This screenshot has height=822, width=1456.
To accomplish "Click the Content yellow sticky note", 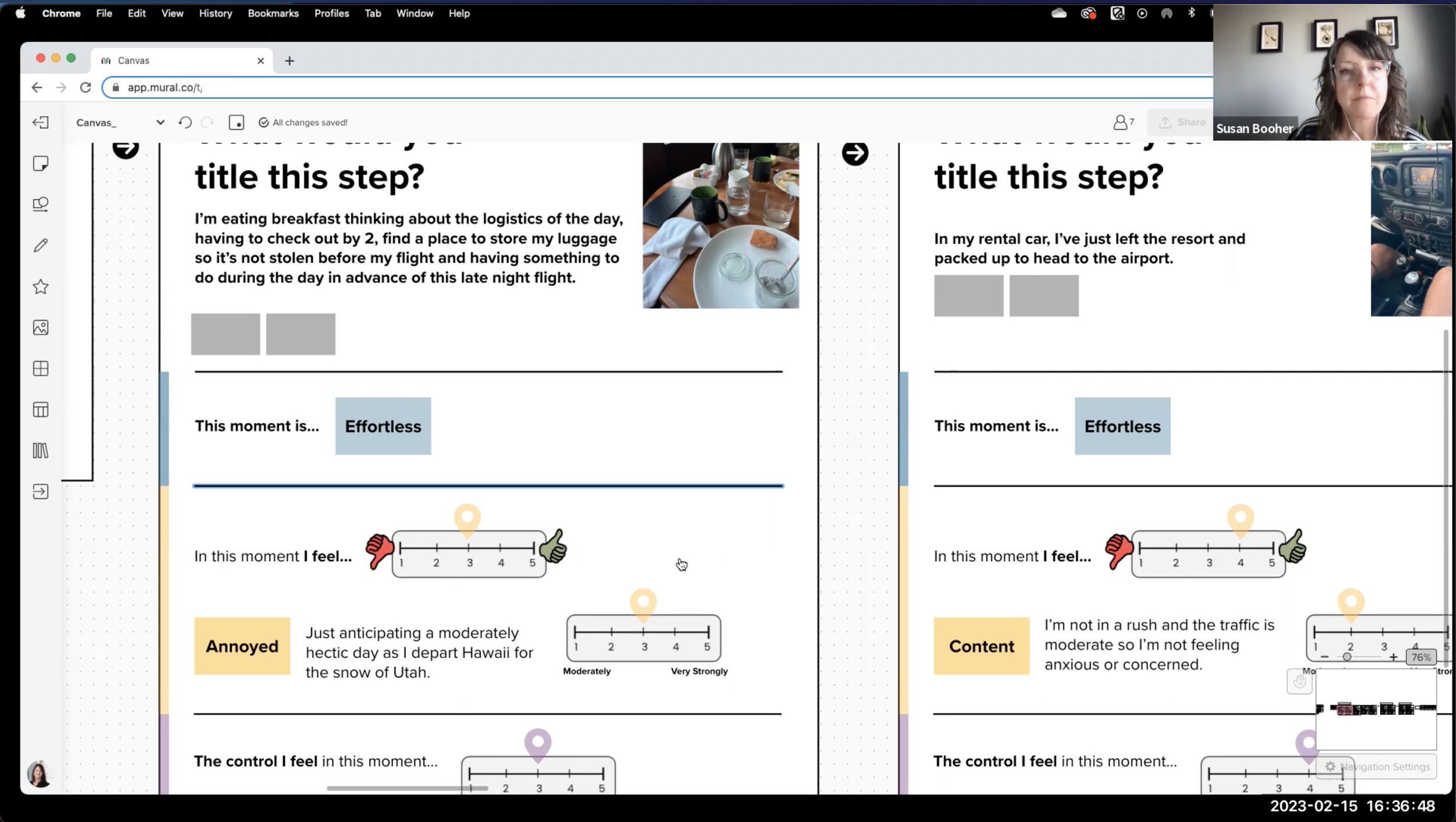I will [981, 646].
